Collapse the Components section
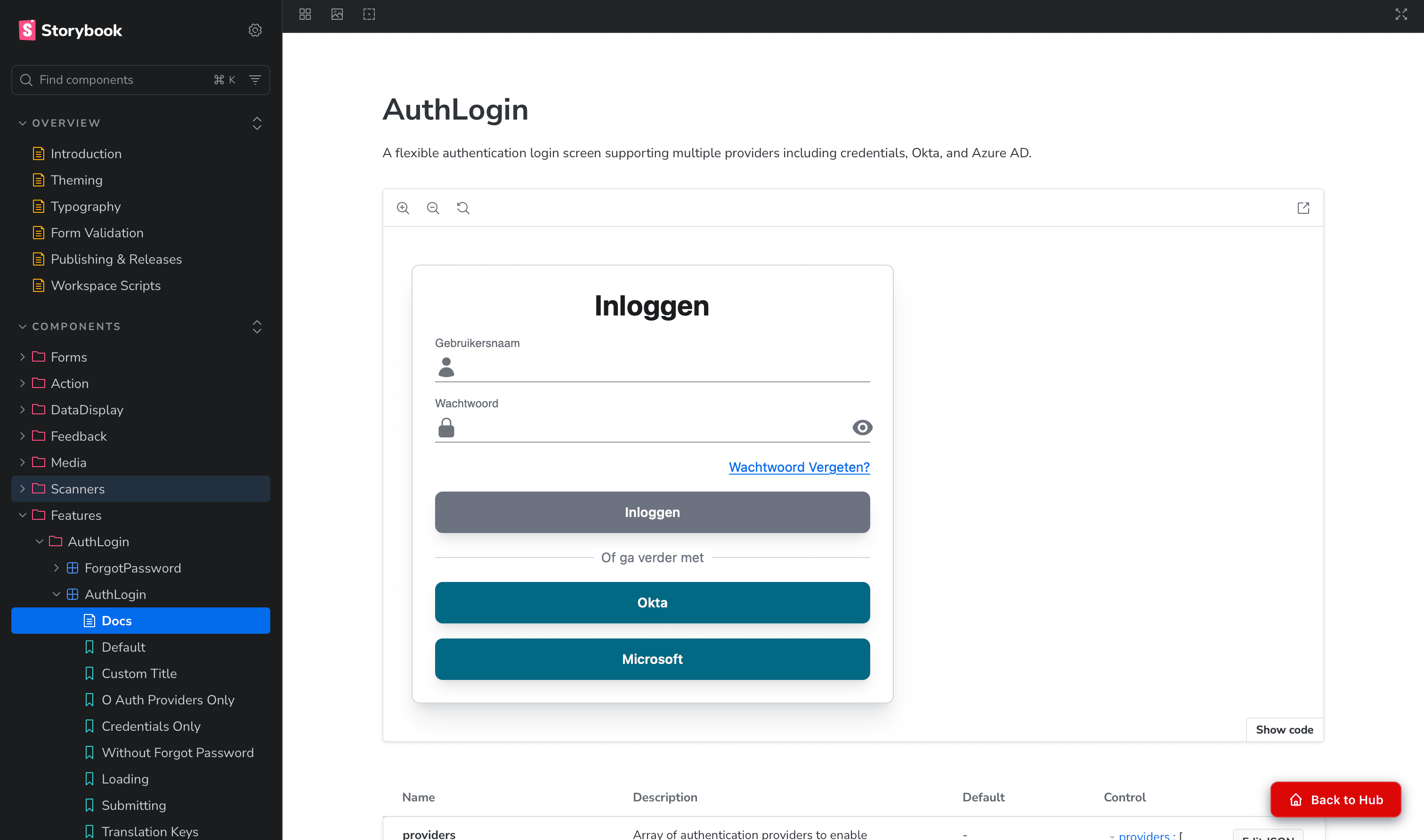 pyautogui.click(x=70, y=327)
